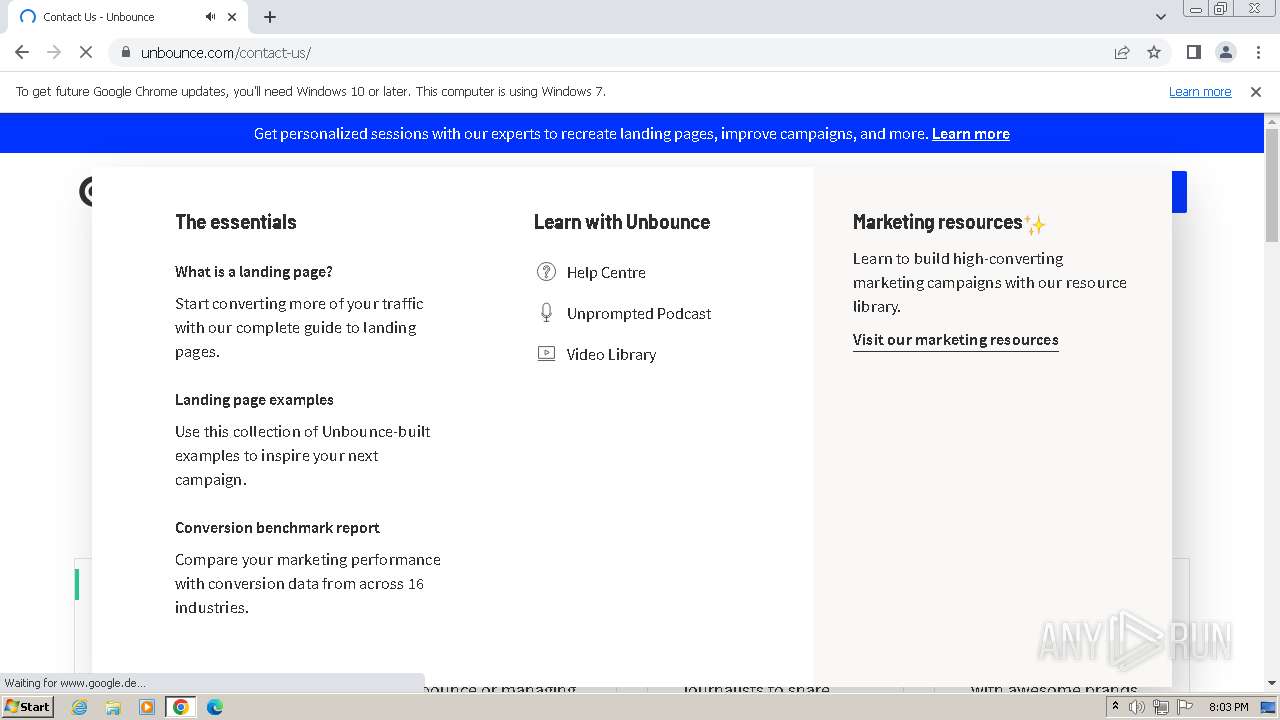Click the scrollbar up arrow
Image resolution: width=1280 pixels, height=720 pixels.
[1272, 121]
